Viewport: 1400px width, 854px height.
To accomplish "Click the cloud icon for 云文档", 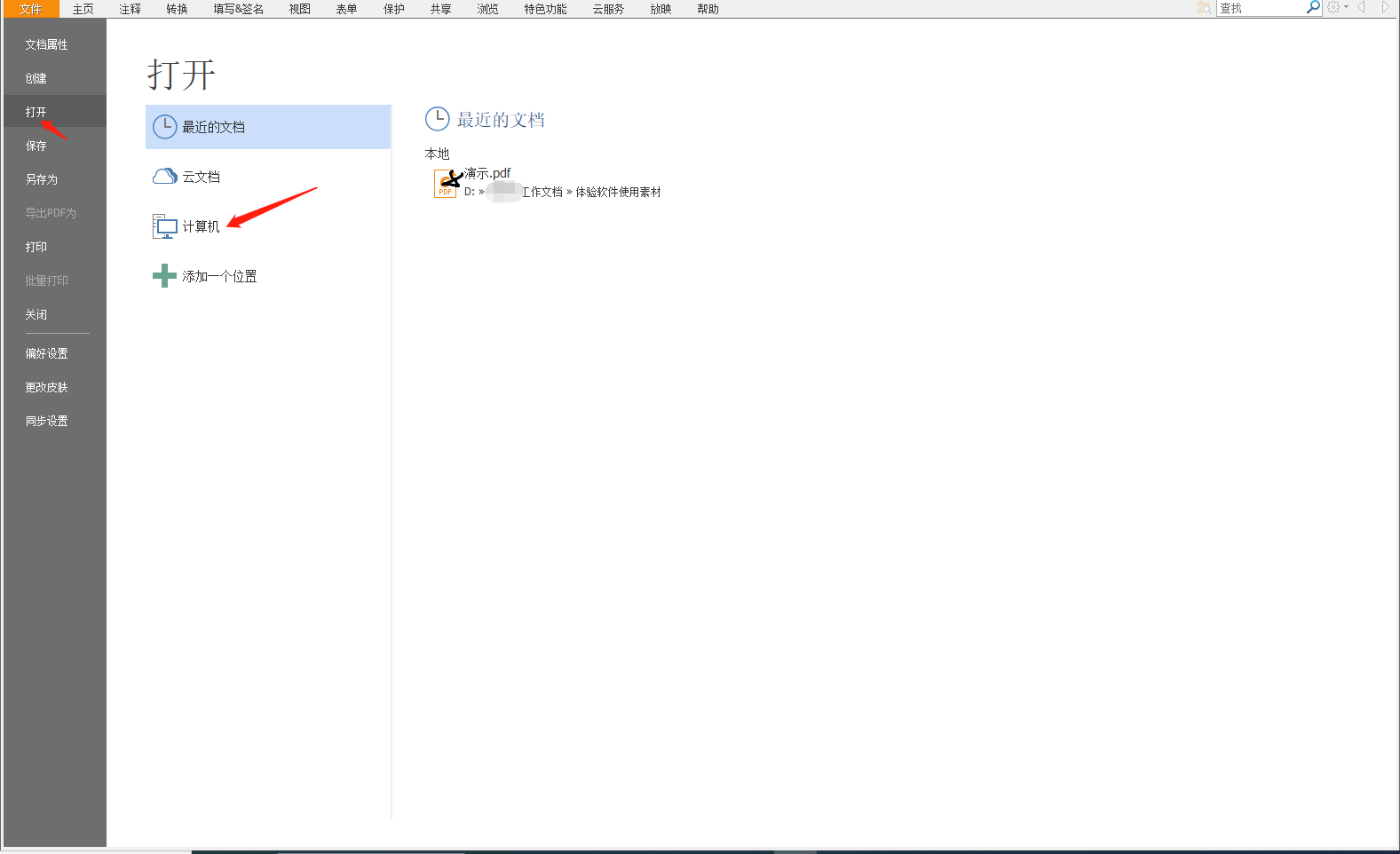I will pos(164,177).
